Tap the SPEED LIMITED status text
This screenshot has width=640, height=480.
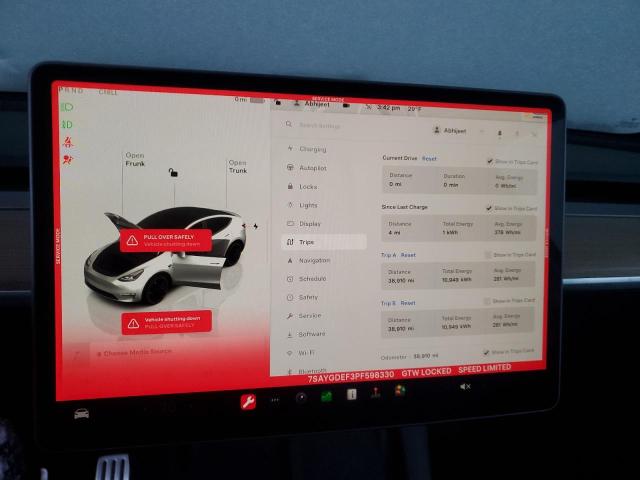pos(485,369)
